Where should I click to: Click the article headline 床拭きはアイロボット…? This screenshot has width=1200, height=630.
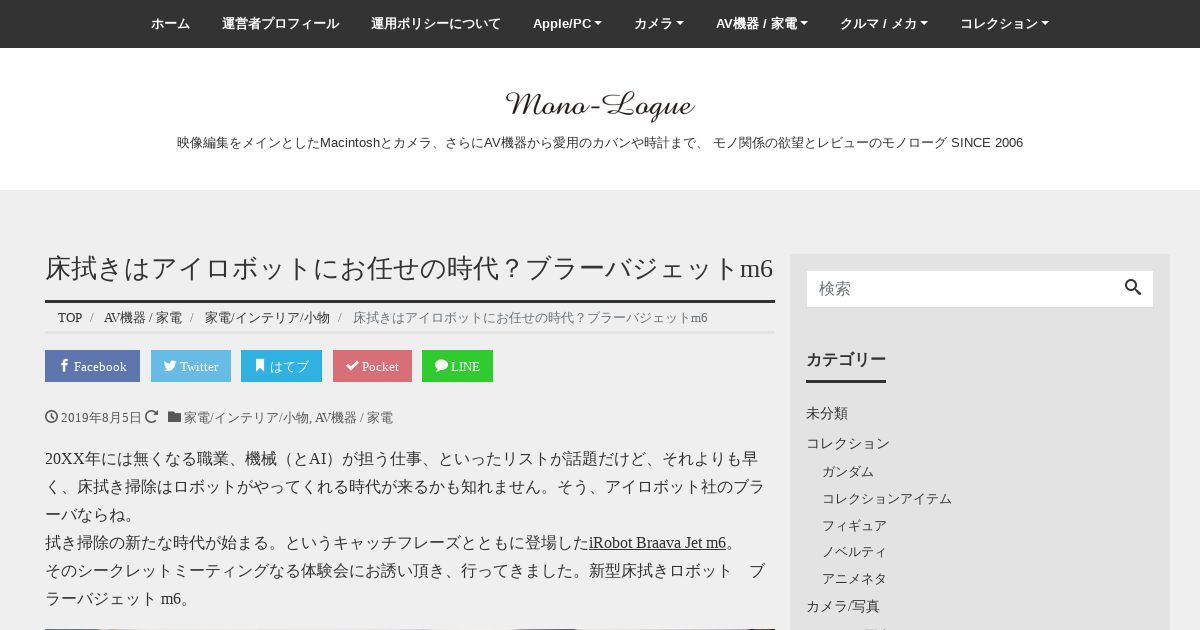pos(409,268)
